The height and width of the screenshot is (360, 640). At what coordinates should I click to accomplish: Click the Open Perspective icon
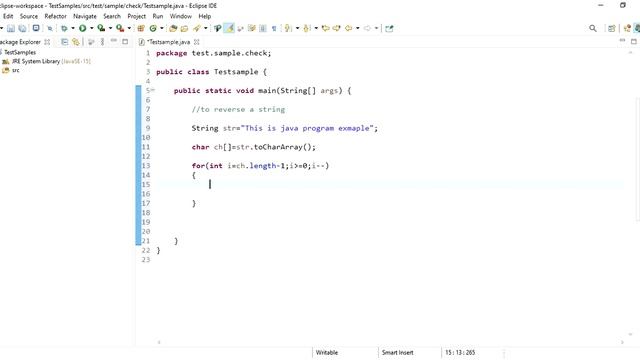pos(611,28)
